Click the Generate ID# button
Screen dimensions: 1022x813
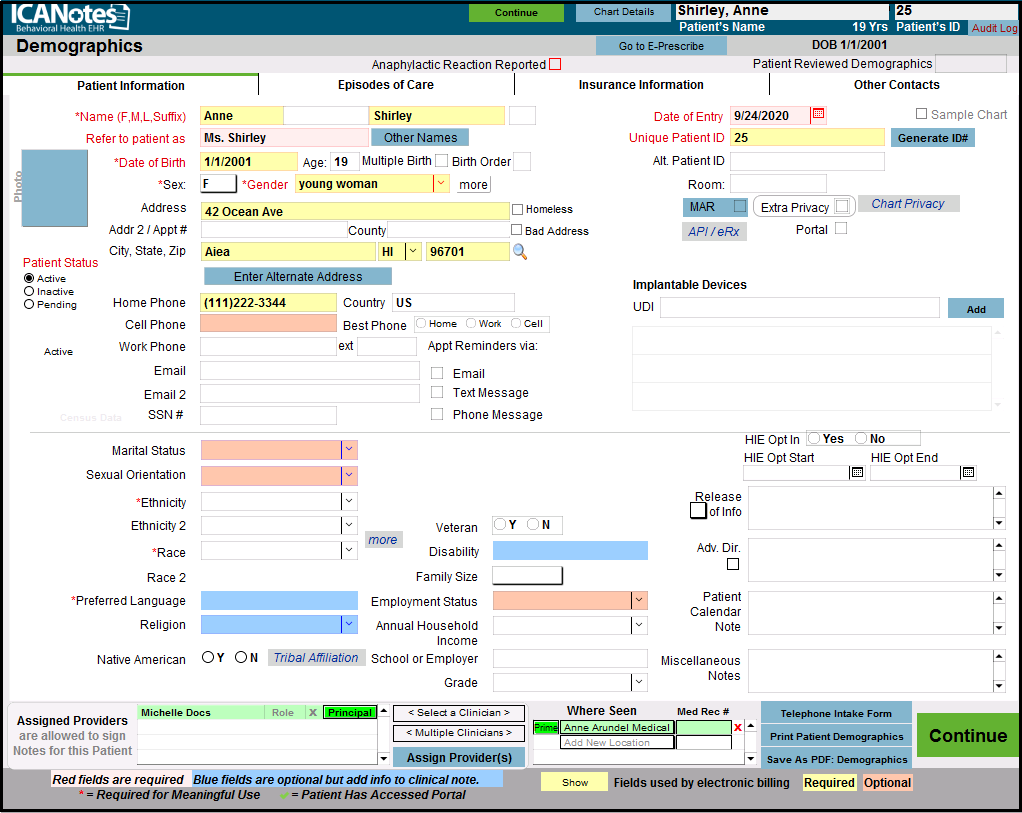click(x=932, y=138)
